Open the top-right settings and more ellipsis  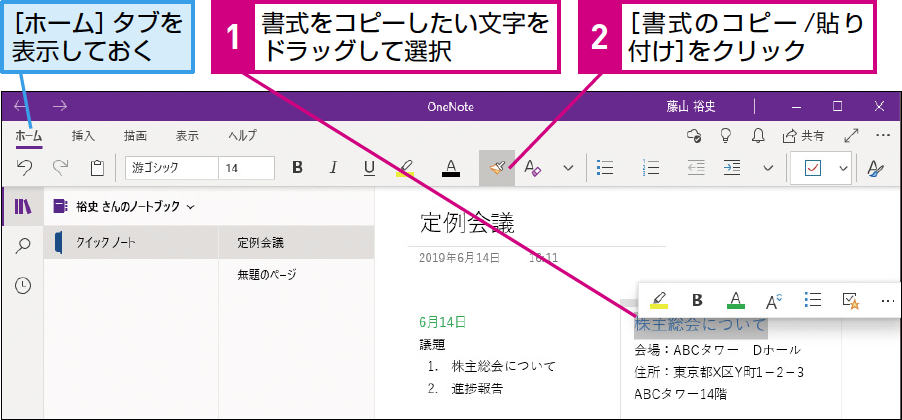tap(883, 135)
